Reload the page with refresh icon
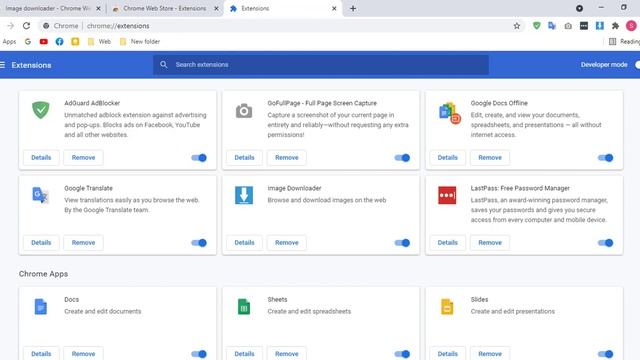Viewport: 640px width, 360px height. coord(27,26)
